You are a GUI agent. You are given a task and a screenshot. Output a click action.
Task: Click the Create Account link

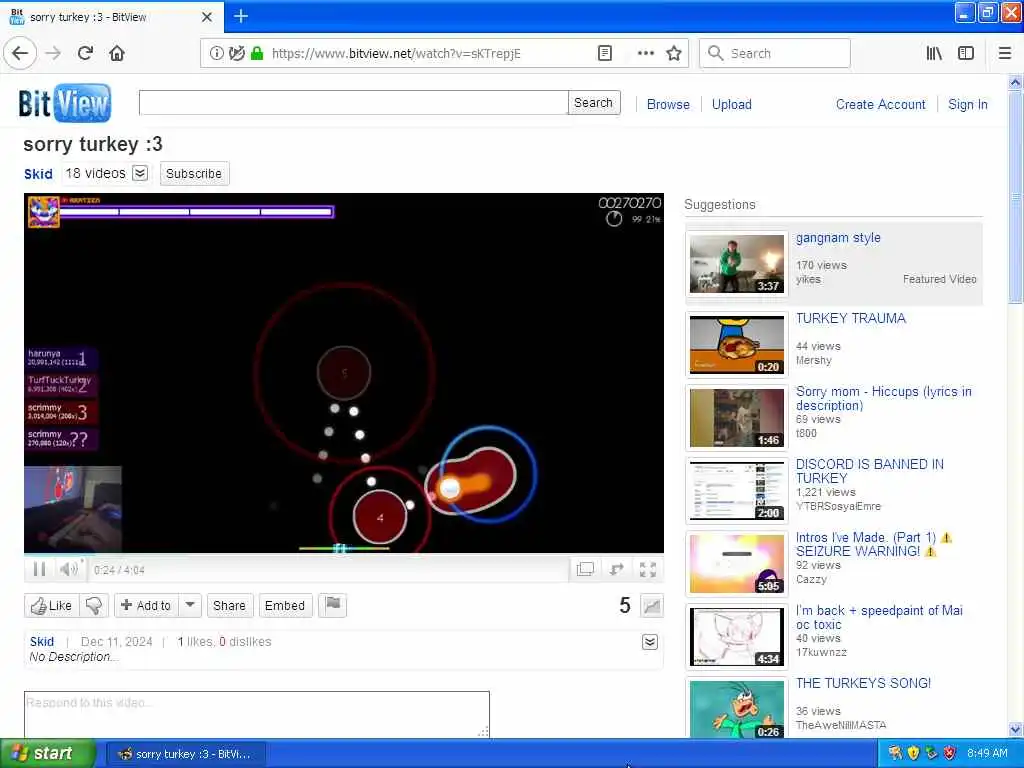880,104
